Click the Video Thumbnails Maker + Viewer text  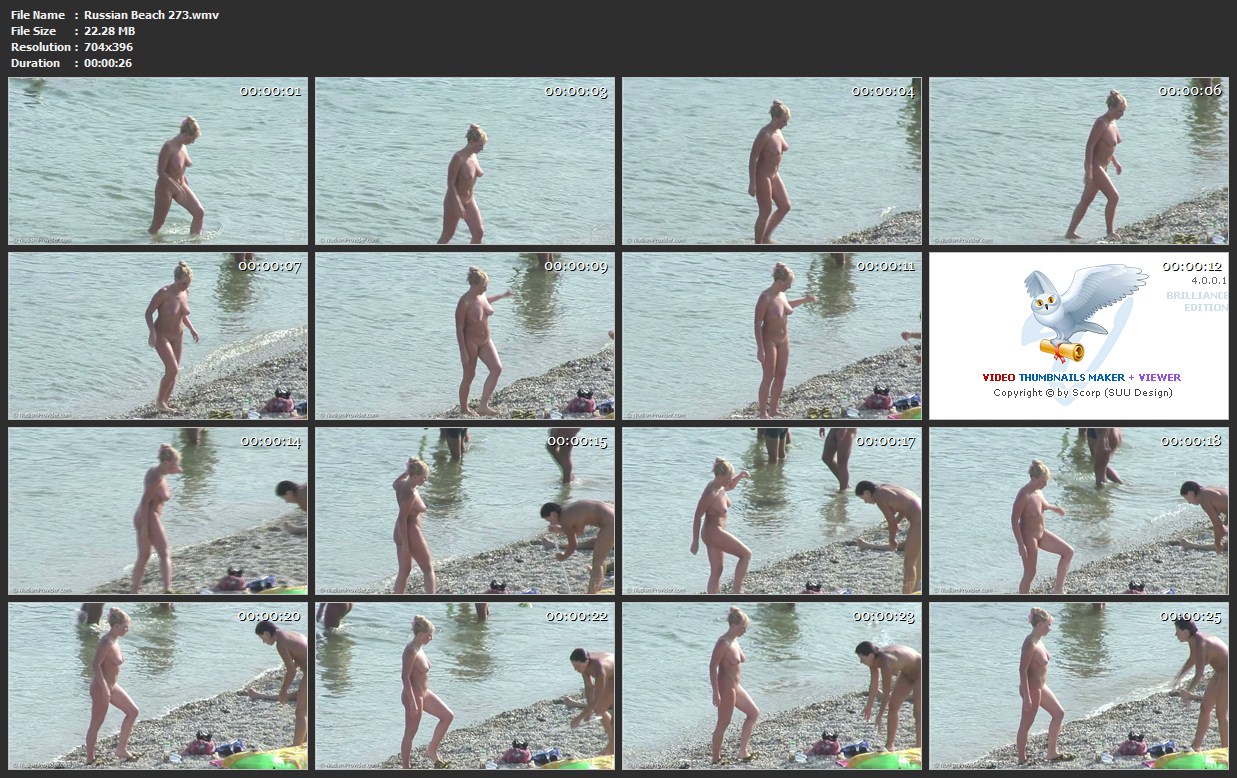click(1081, 377)
